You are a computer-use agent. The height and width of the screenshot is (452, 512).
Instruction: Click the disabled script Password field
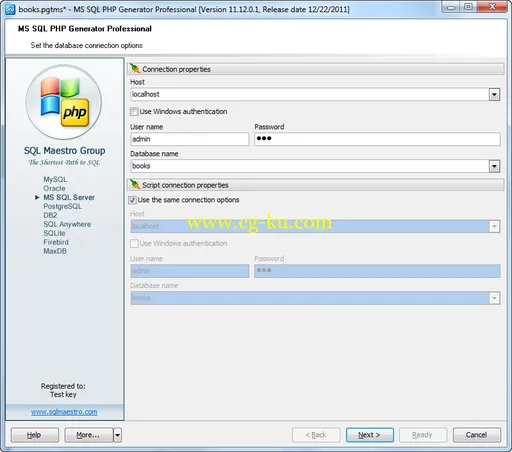[x=377, y=271]
